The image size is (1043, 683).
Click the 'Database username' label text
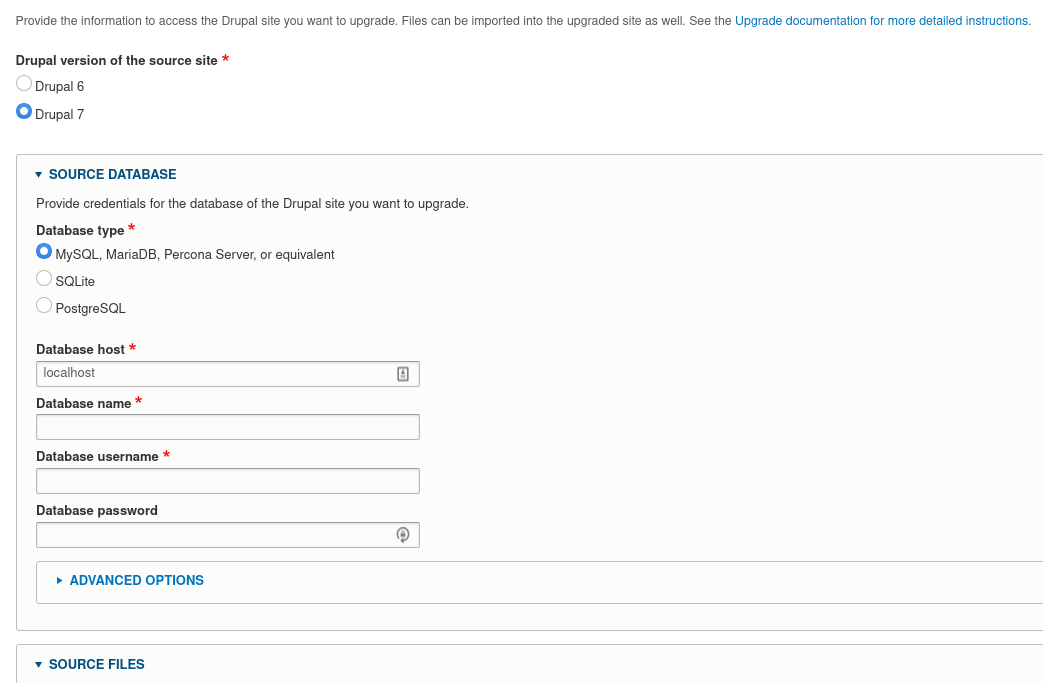click(97, 456)
